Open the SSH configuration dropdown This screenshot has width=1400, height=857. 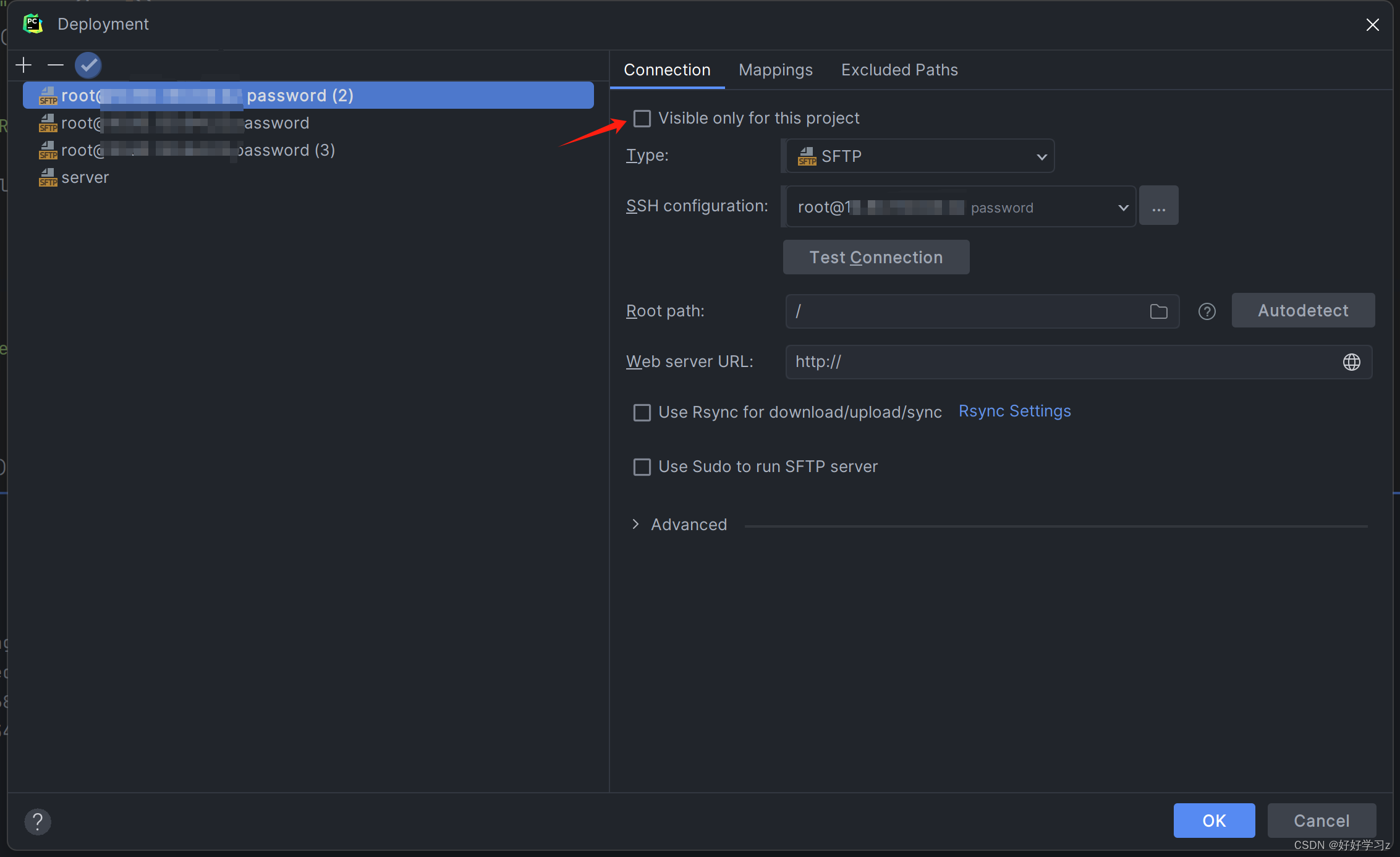pyautogui.click(x=959, y=207)
